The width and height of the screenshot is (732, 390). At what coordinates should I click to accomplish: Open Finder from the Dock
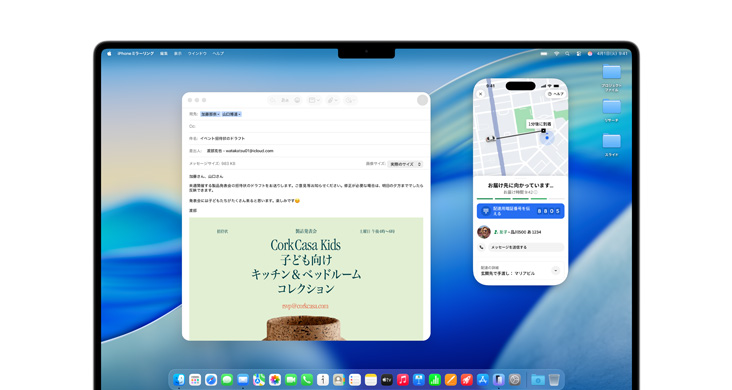179,380
